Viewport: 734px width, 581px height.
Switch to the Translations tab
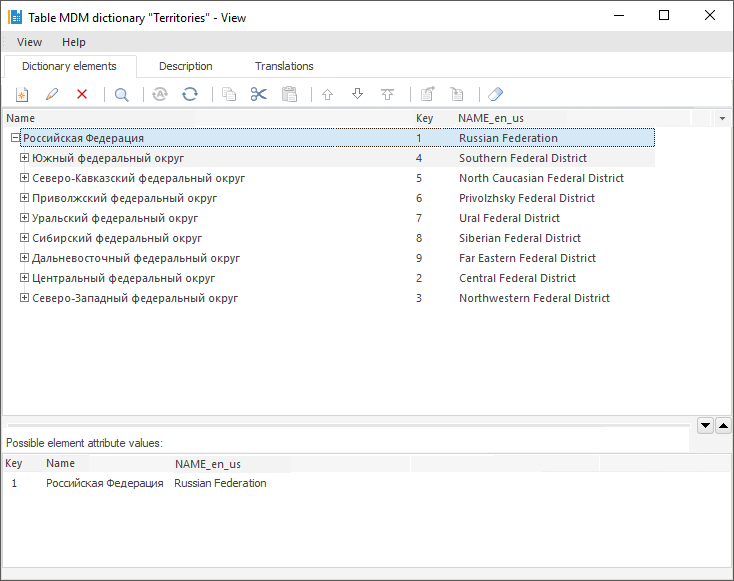[x=284, y=66]
